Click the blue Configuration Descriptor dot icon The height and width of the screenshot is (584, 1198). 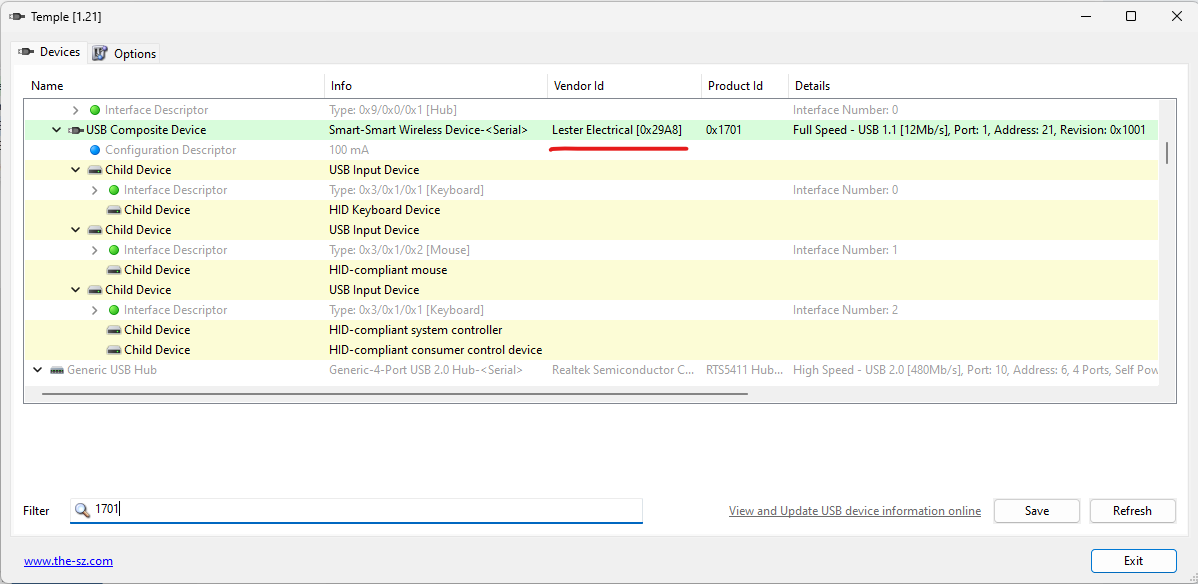click(x=95, y=150)
